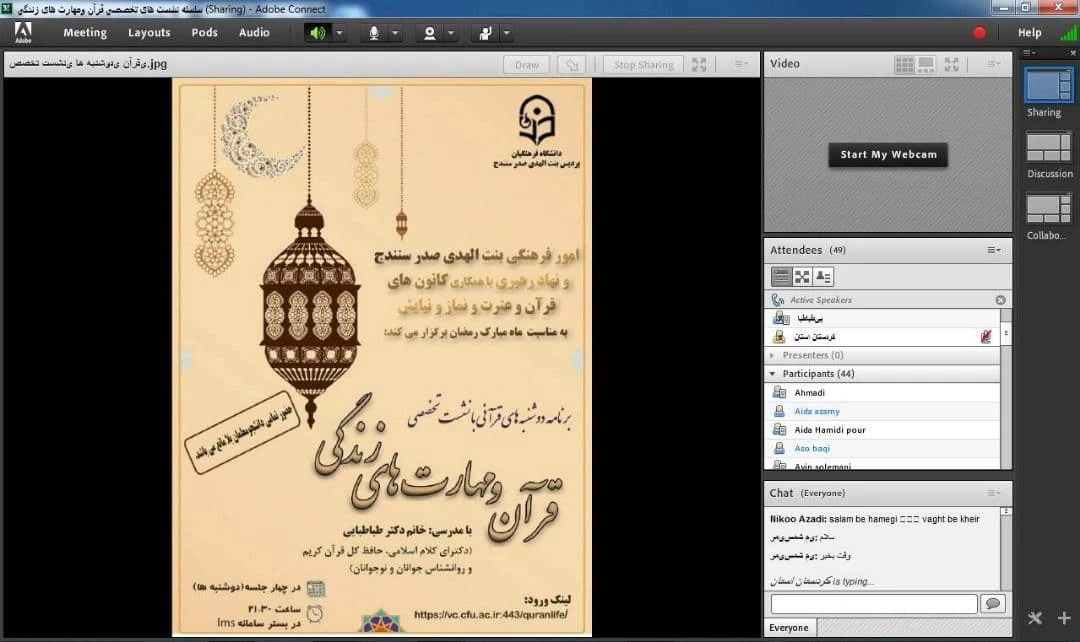Screen dimensions: 1080x642
Task: Open the dropdown arrow beside the speaker icon
Action: [339, 33]
